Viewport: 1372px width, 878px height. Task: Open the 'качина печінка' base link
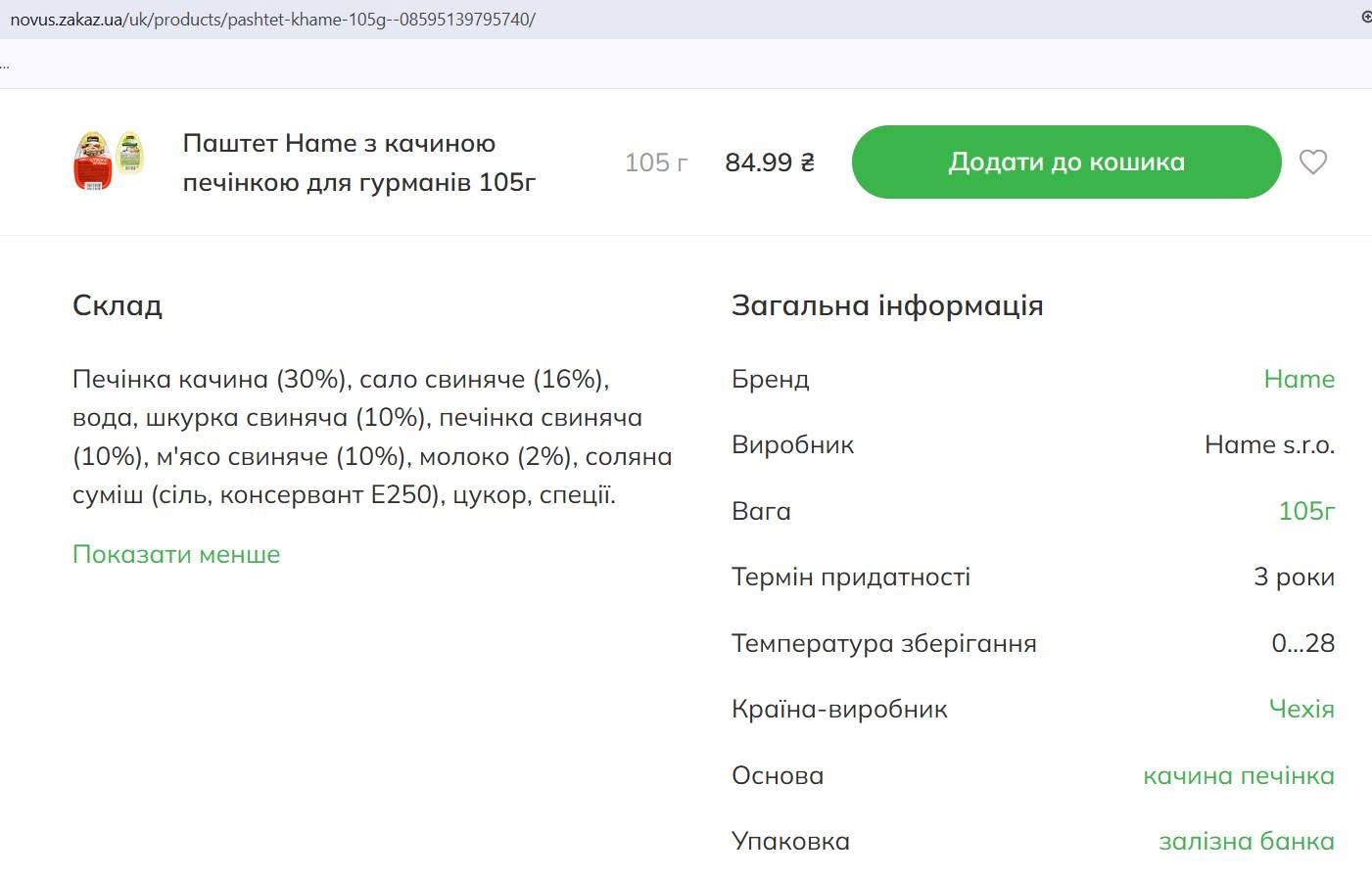click(1239, 775)
